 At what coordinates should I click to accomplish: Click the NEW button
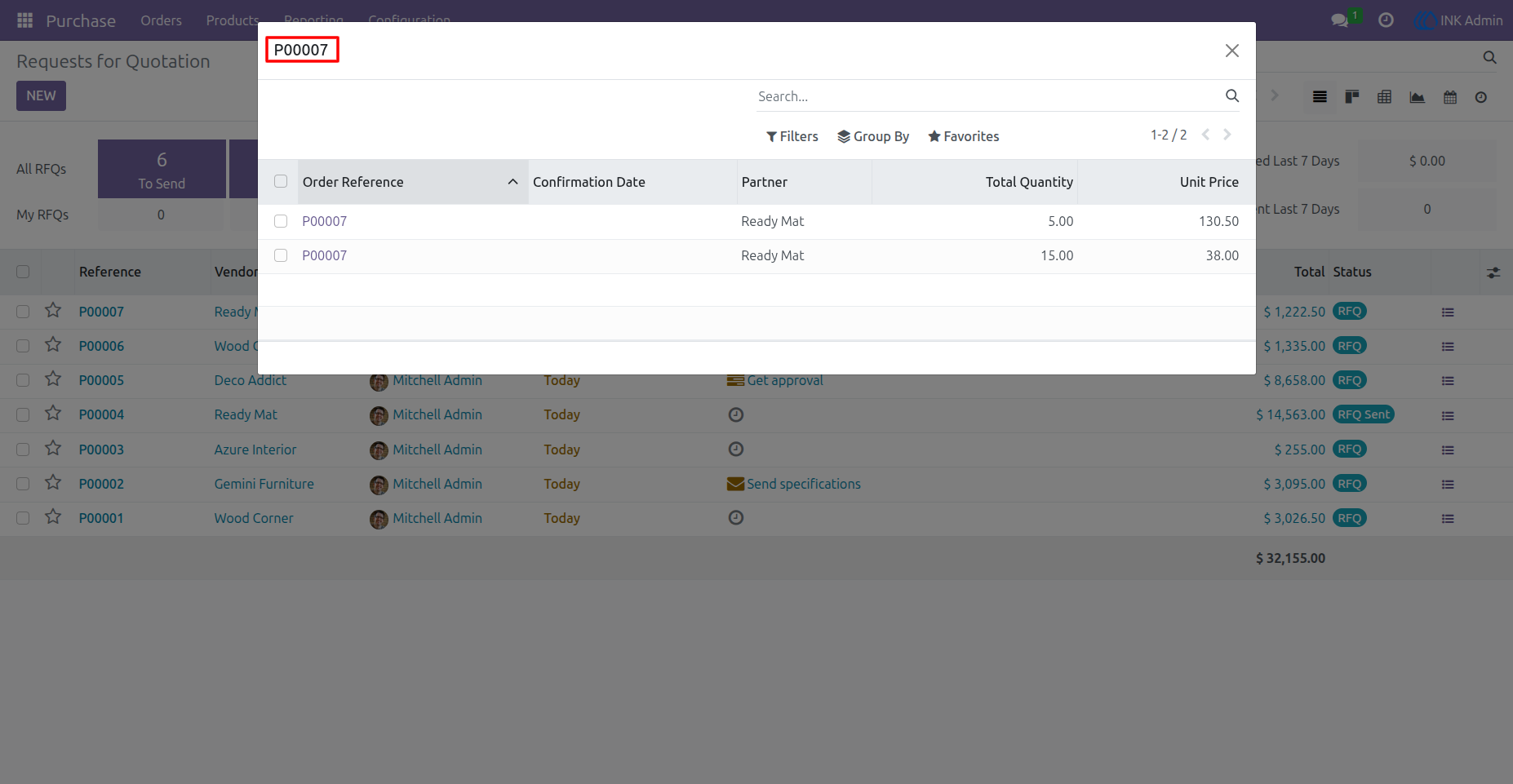point(41,95)
